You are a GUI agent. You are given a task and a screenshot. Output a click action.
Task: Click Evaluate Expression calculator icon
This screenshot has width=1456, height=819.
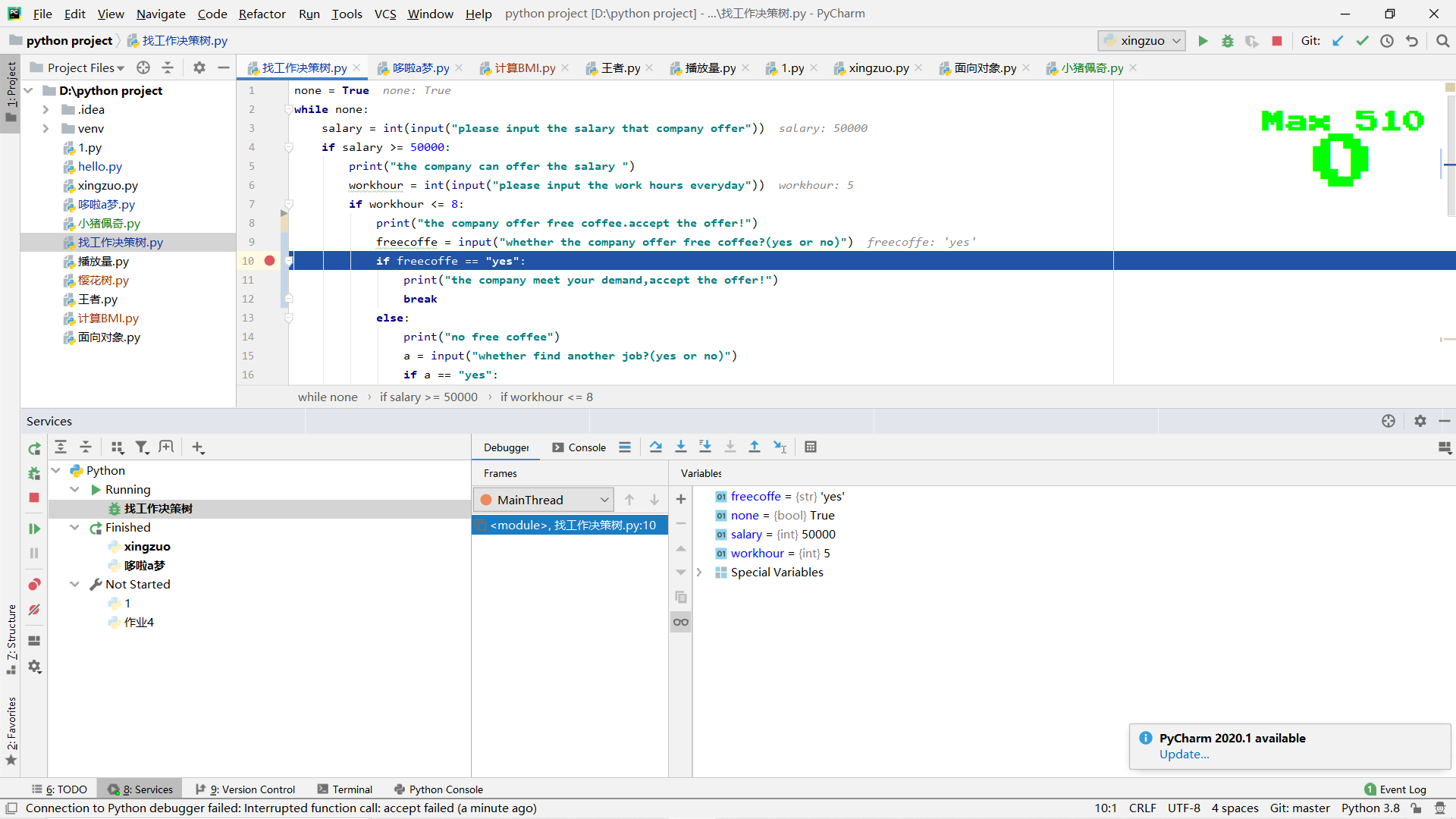pyautogui.click(x=811, y=447)
